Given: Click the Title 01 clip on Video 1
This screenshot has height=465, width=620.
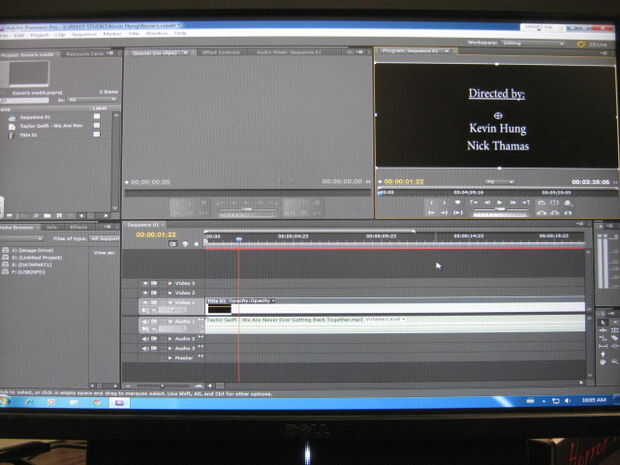Looking at the screenshot, I should 395,306.
